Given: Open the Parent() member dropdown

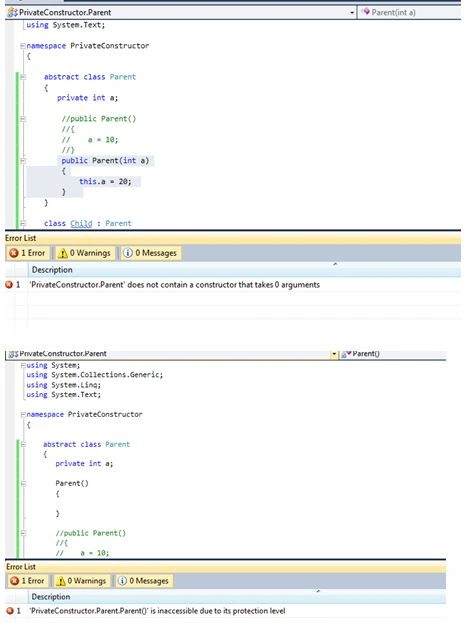Looking at the screenshot, I should pos(392,354).
